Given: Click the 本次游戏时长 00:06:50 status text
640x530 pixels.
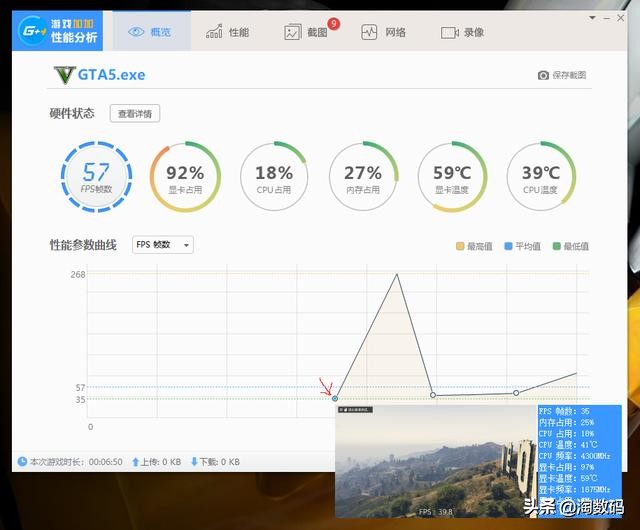Looking at the screenshot, I should [x=76, y=462].
